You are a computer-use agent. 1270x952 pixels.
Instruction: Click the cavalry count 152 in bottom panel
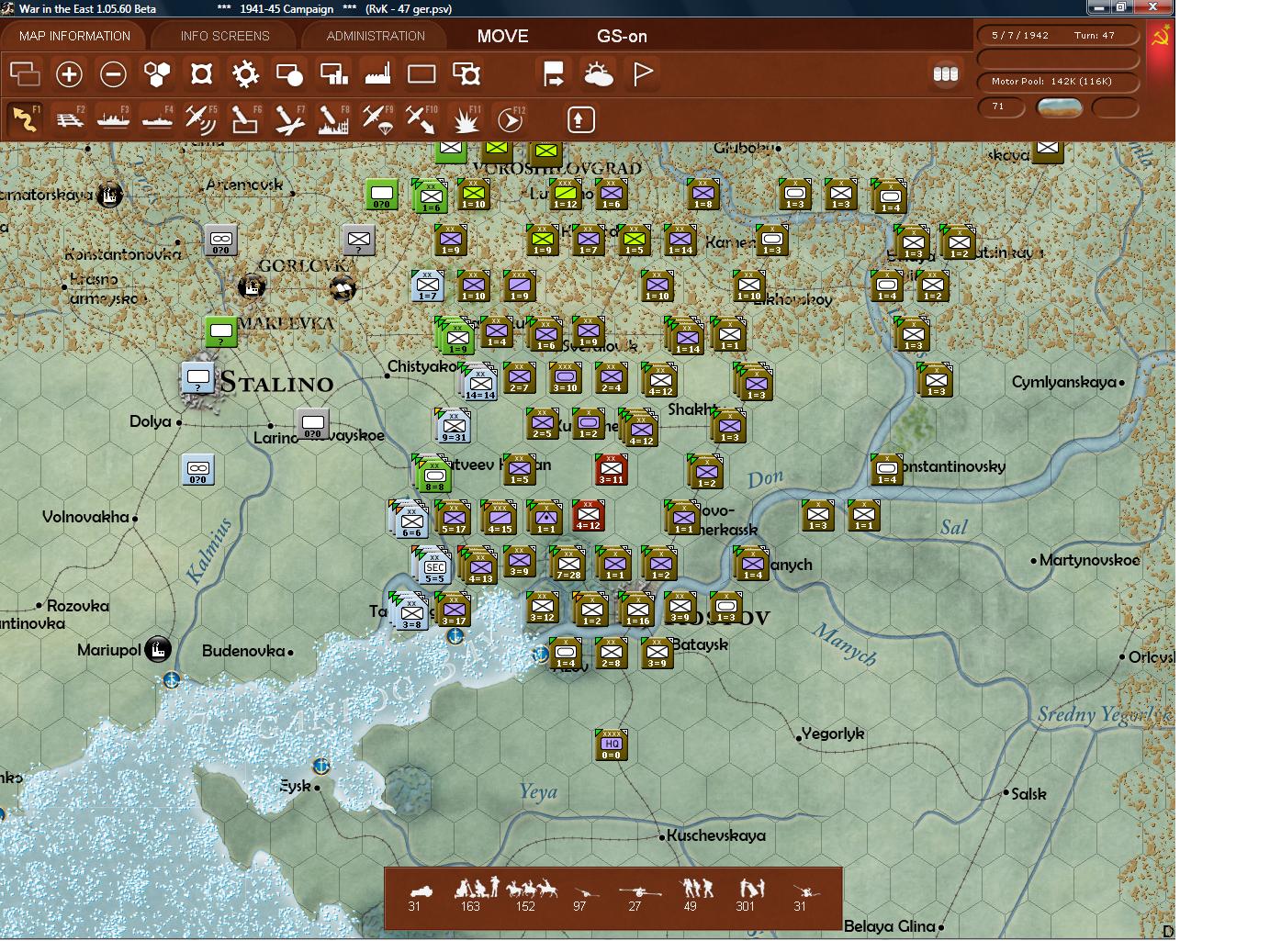click(x=525, y=906)
